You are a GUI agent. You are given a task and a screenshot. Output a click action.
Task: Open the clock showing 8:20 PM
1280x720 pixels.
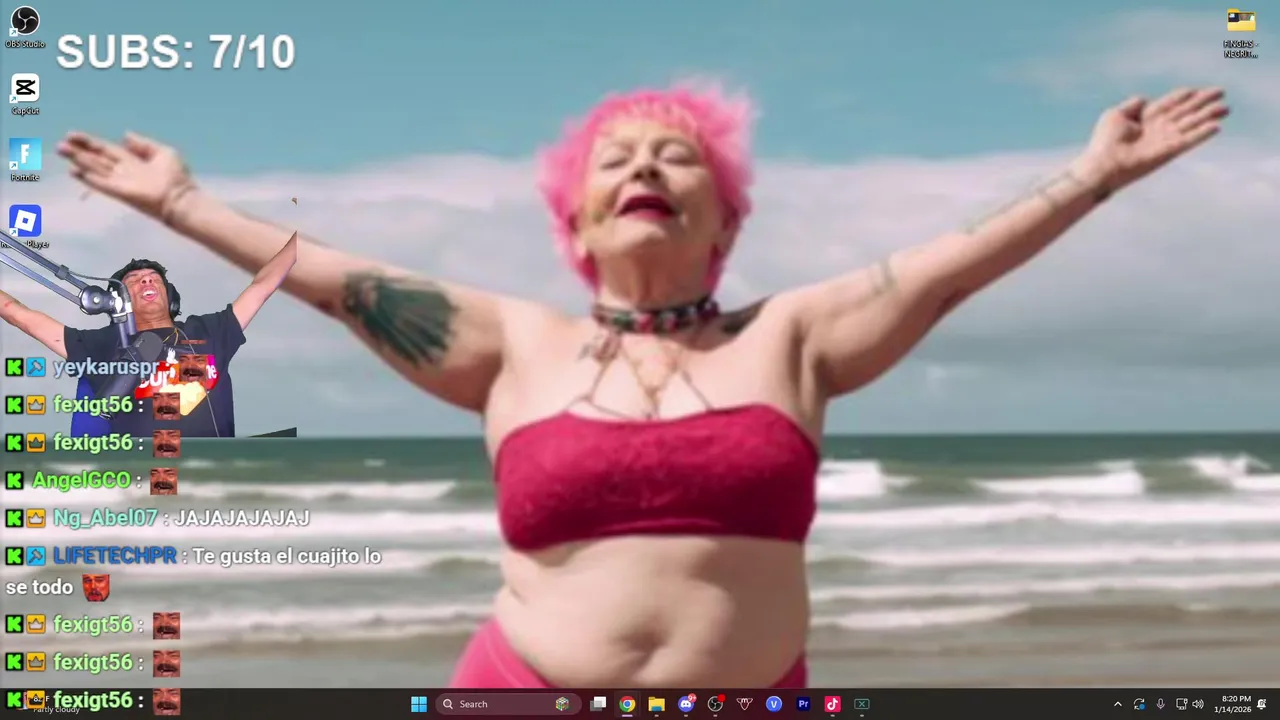1234,704
